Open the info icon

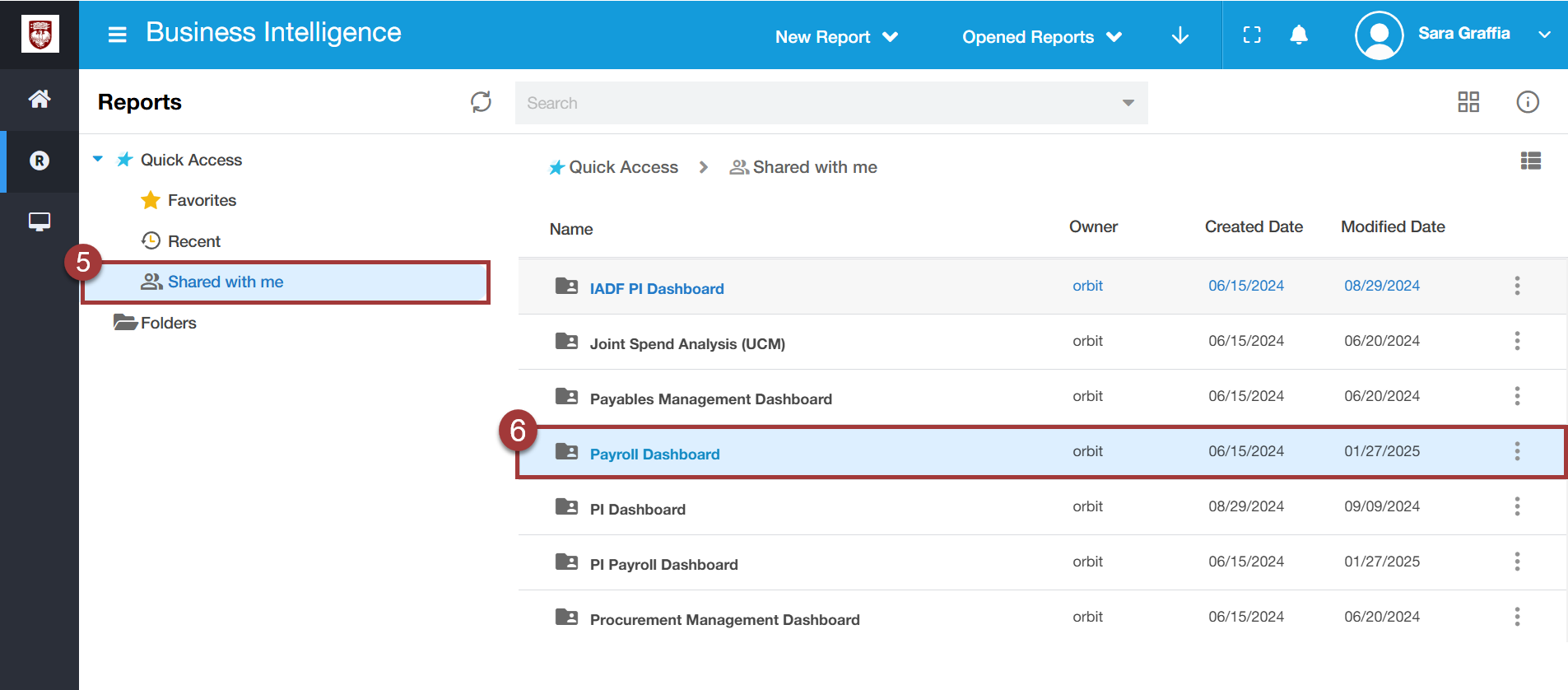pyautogui.click(x=1528, y=102)
